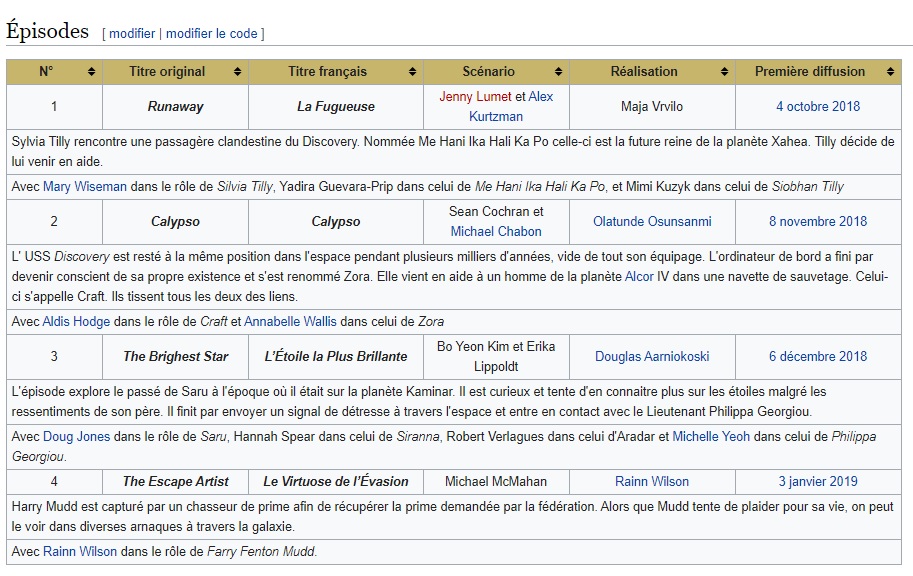Click episode number 4 cell
The image size is (913, 576).
[54, 482]
